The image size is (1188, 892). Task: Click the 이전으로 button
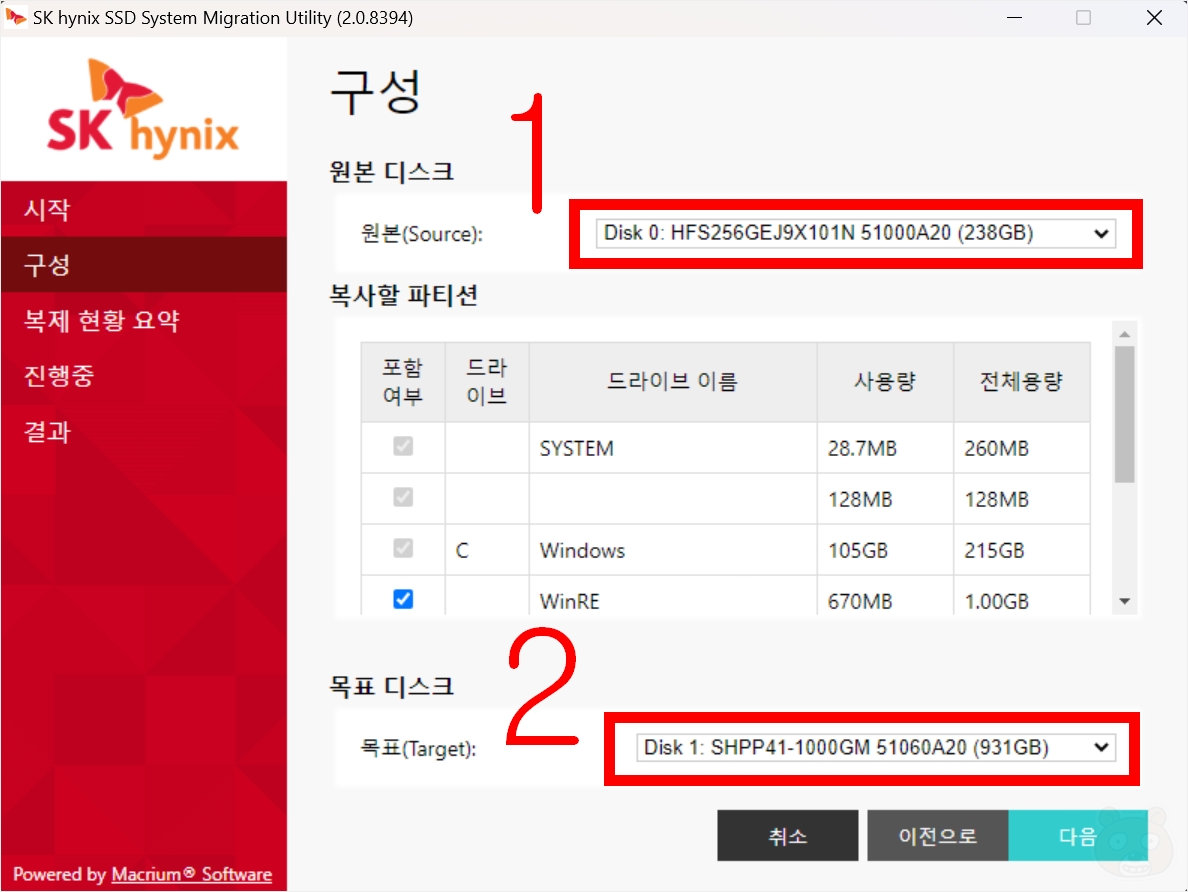(x=937, y=835)
